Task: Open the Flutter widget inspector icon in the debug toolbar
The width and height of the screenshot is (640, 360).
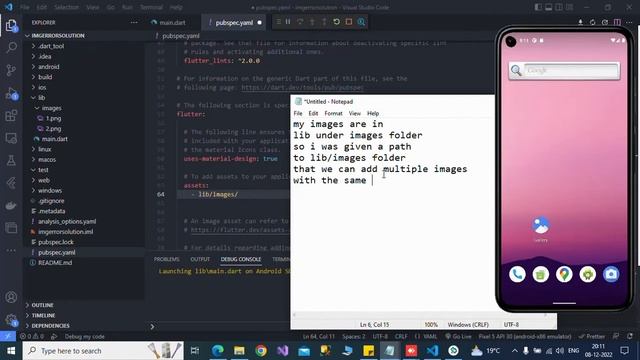Action: [361, 22]
